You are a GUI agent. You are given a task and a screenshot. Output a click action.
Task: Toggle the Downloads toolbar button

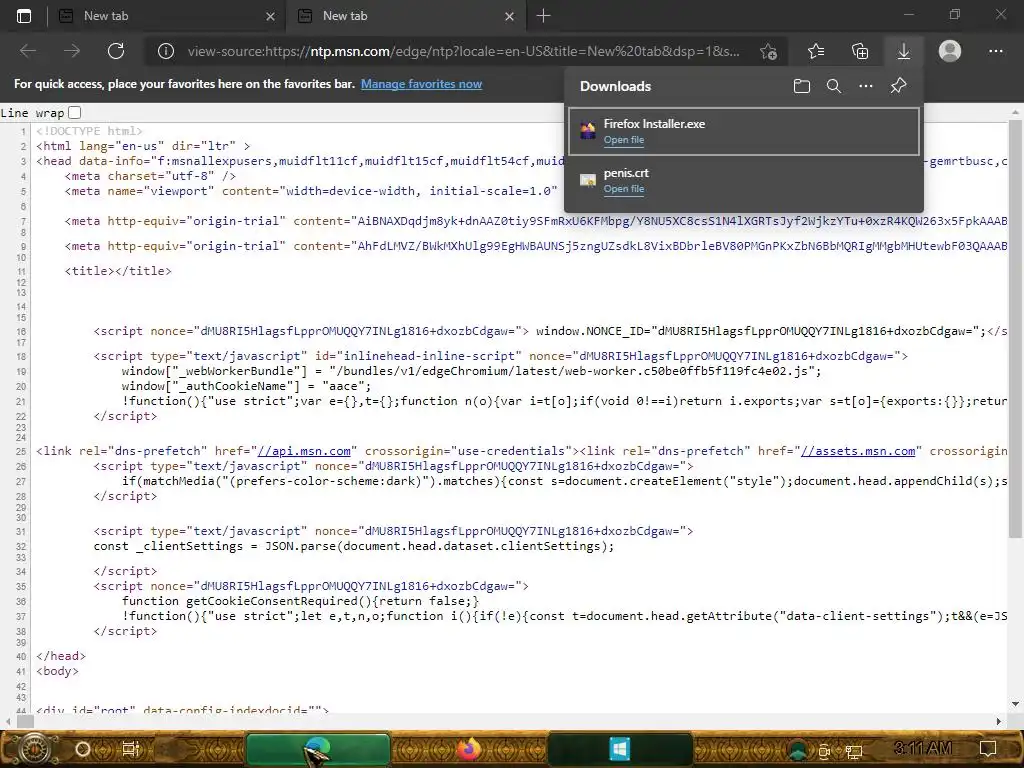pyautogui.click(x=904, y=51)
